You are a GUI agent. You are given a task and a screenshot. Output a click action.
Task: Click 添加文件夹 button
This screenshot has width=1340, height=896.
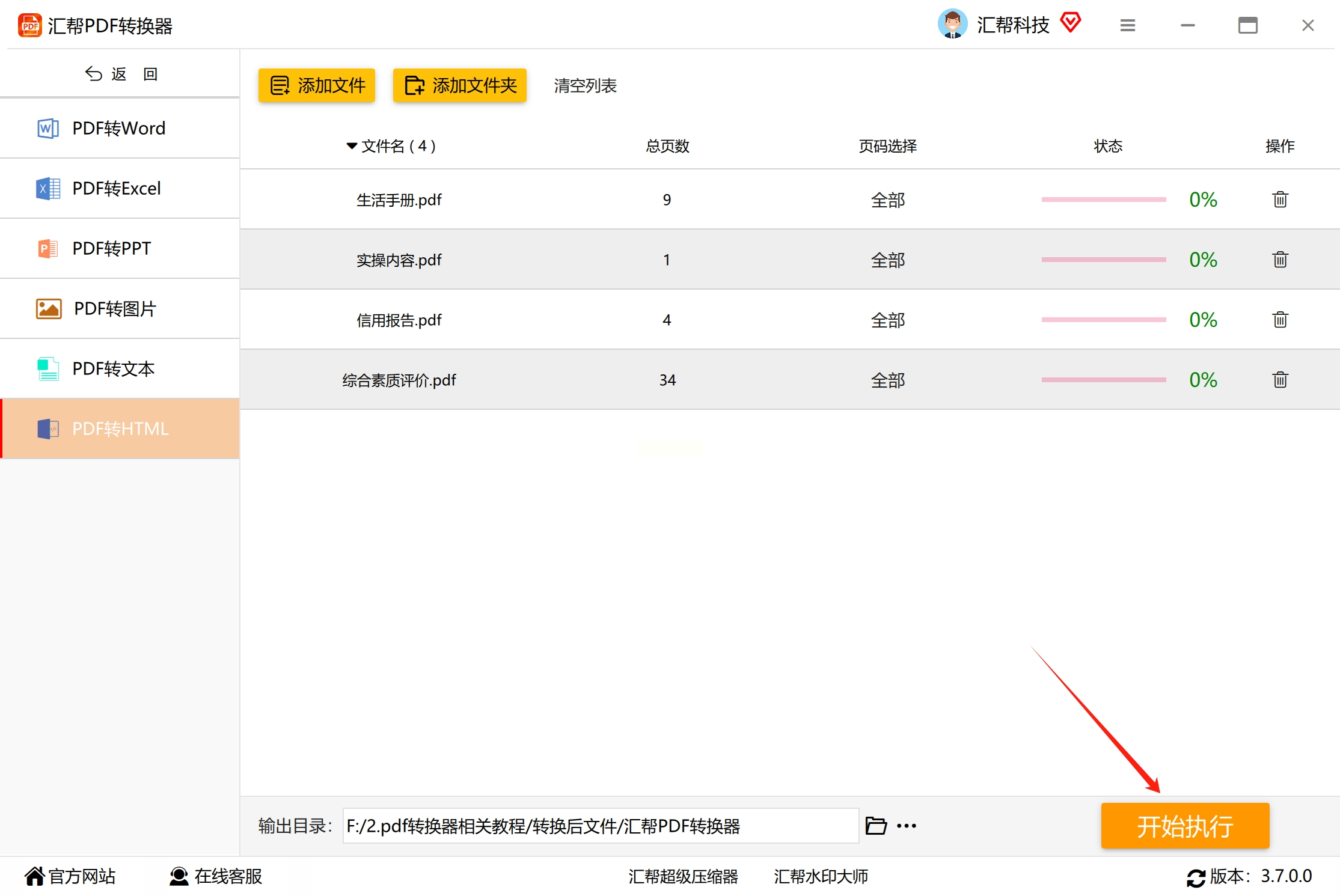[x=460, y=85]
